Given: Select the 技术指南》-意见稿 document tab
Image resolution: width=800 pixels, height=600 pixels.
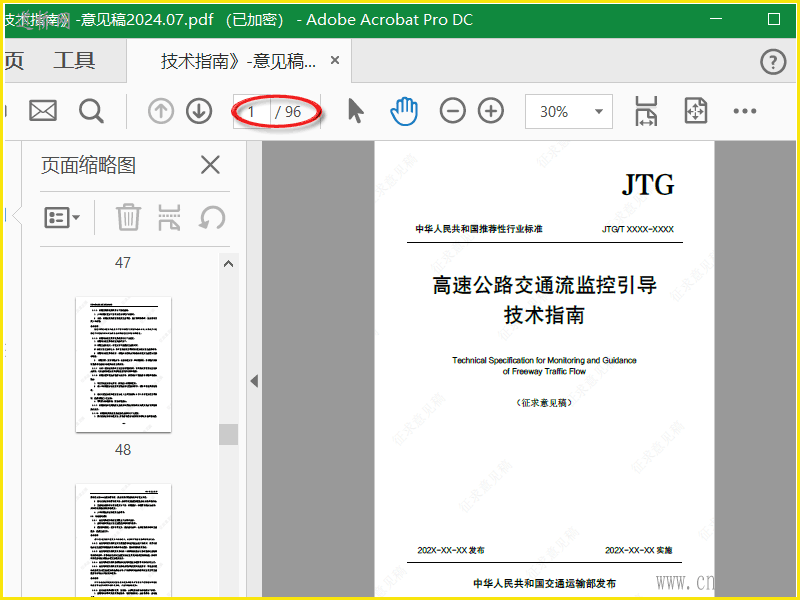Looking at the screenshot, I should coord(238,61).
